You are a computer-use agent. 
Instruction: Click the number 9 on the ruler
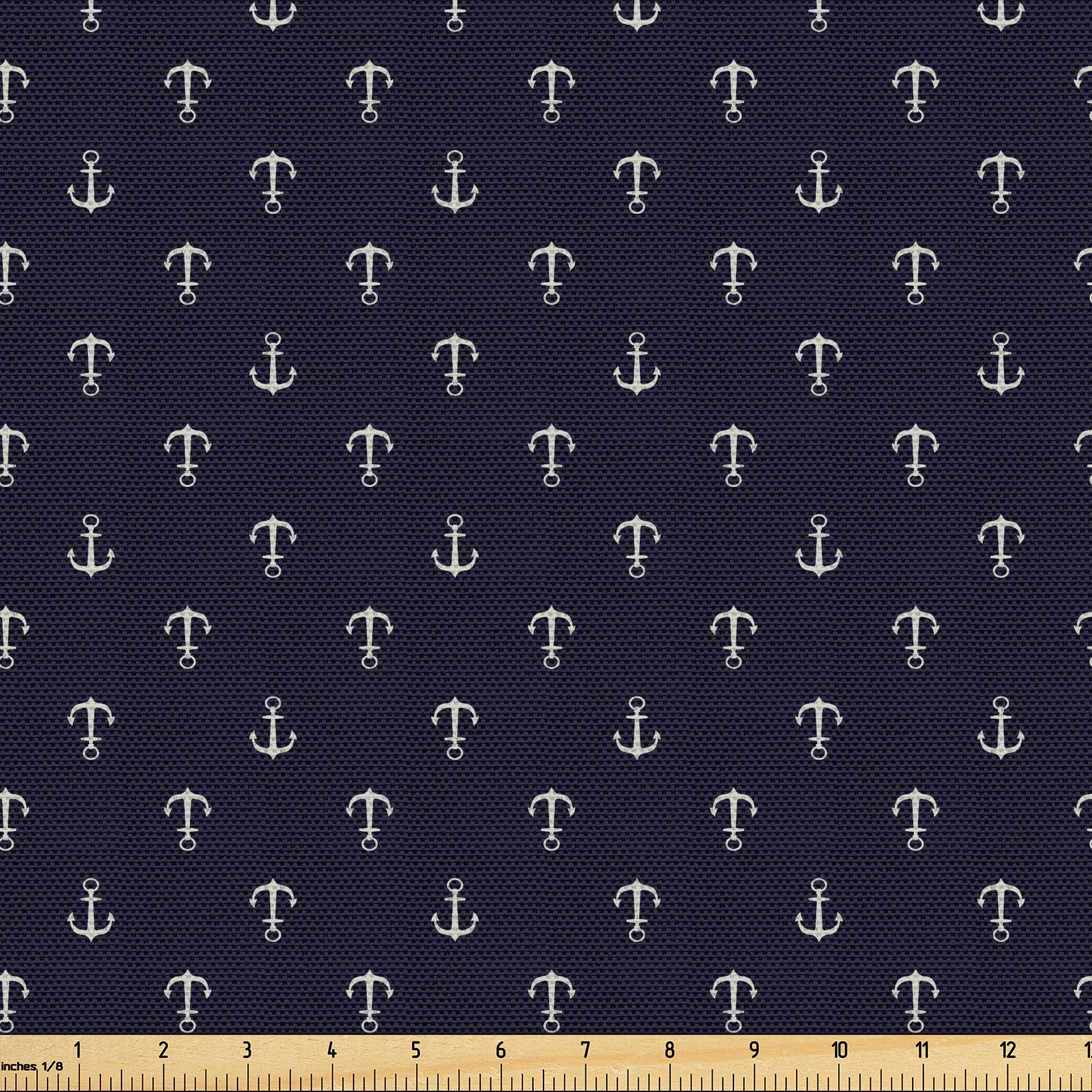755,1050
